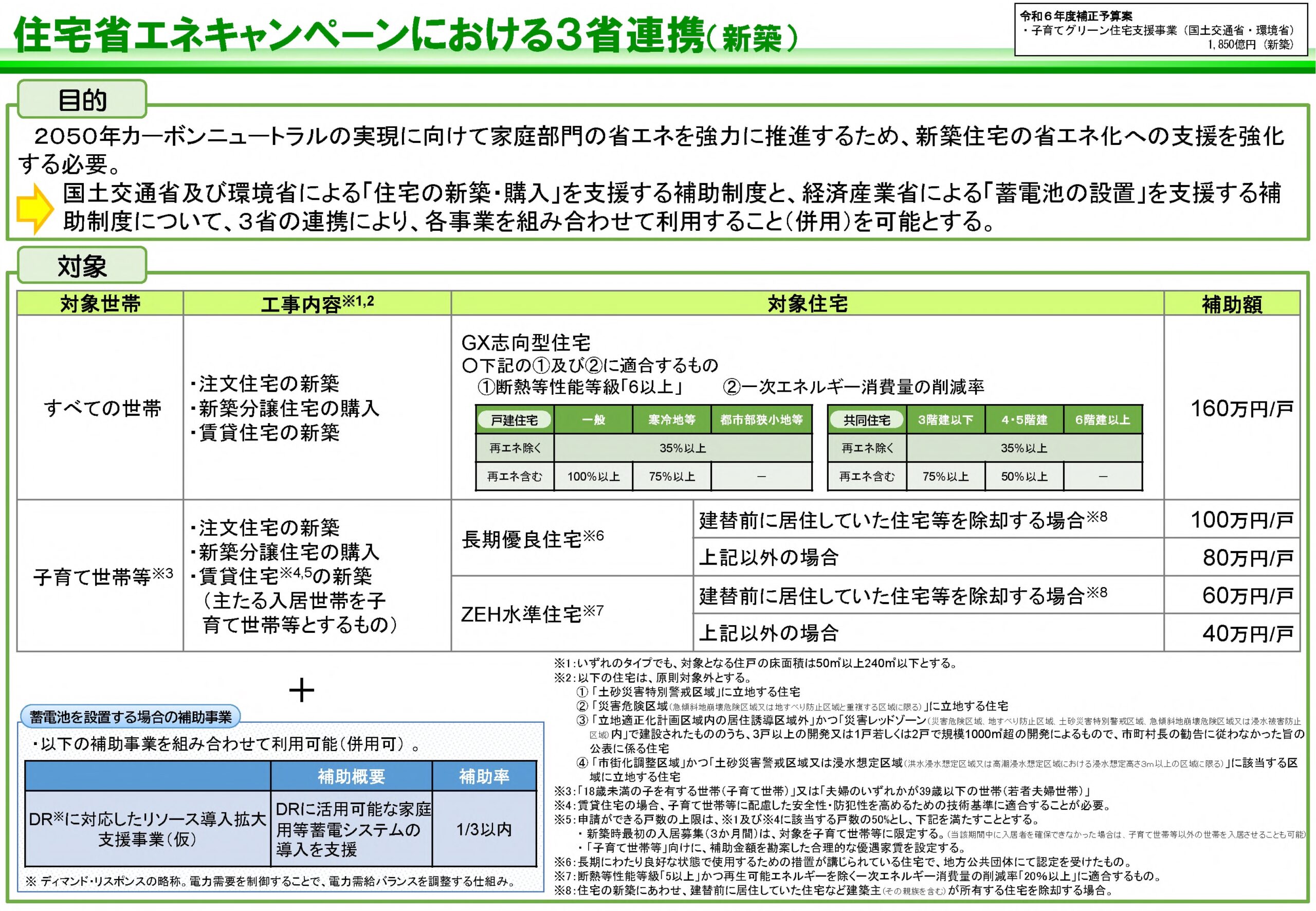Click the 補助率 header in battery table
This screenshot has height=911, width=1316.
[484, 776]
